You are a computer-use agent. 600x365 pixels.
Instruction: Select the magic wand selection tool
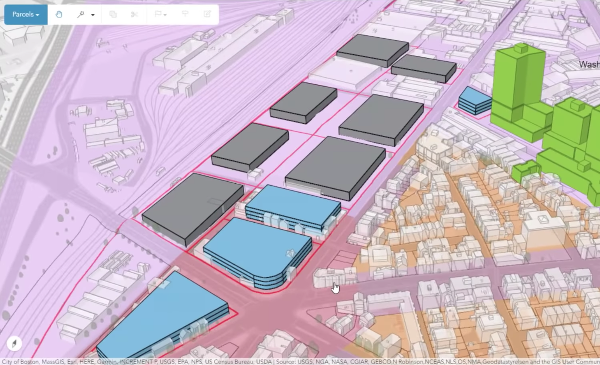tap(80, 15)
